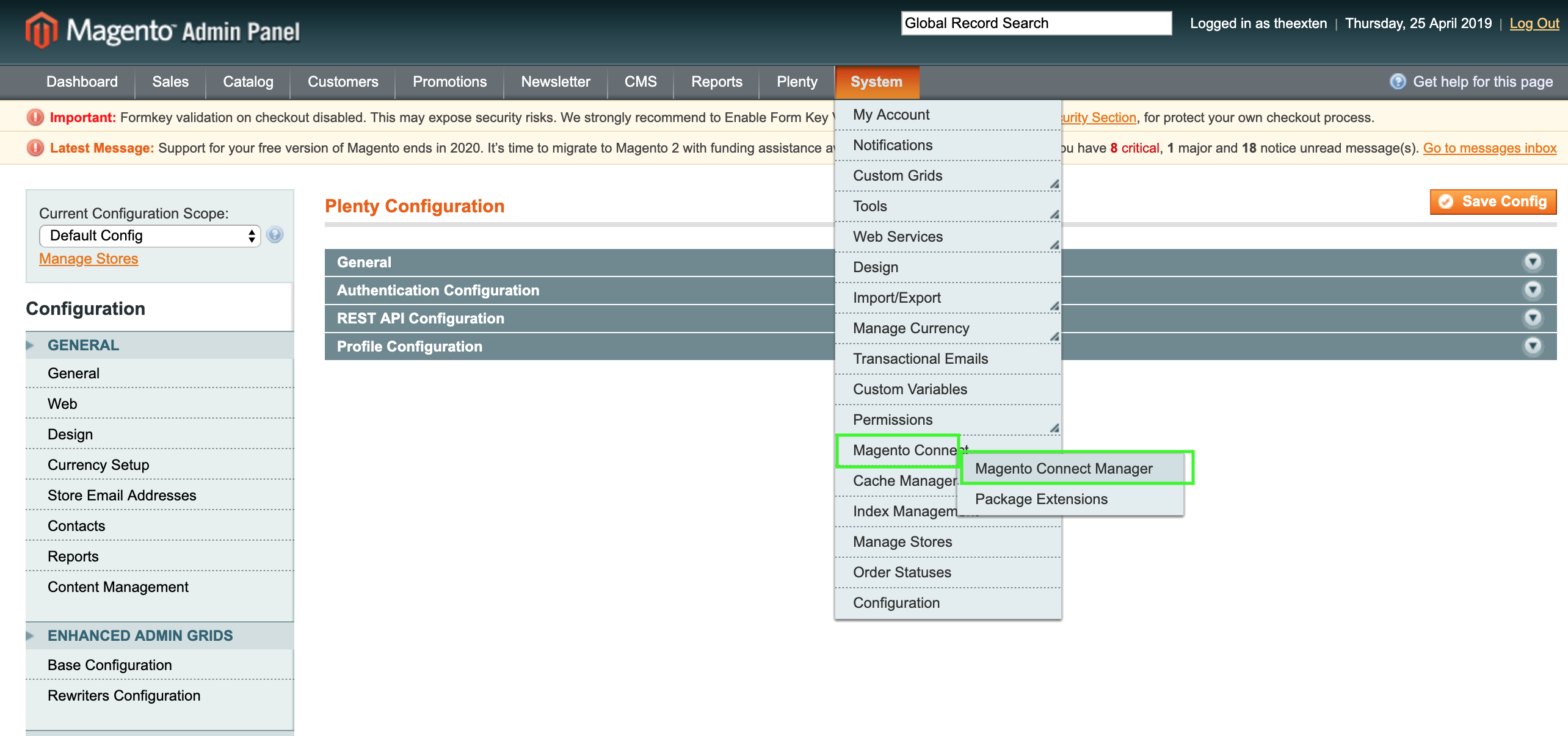Click the warning icon beside Important message
The image size is (1568, 736).
point(35,117)
